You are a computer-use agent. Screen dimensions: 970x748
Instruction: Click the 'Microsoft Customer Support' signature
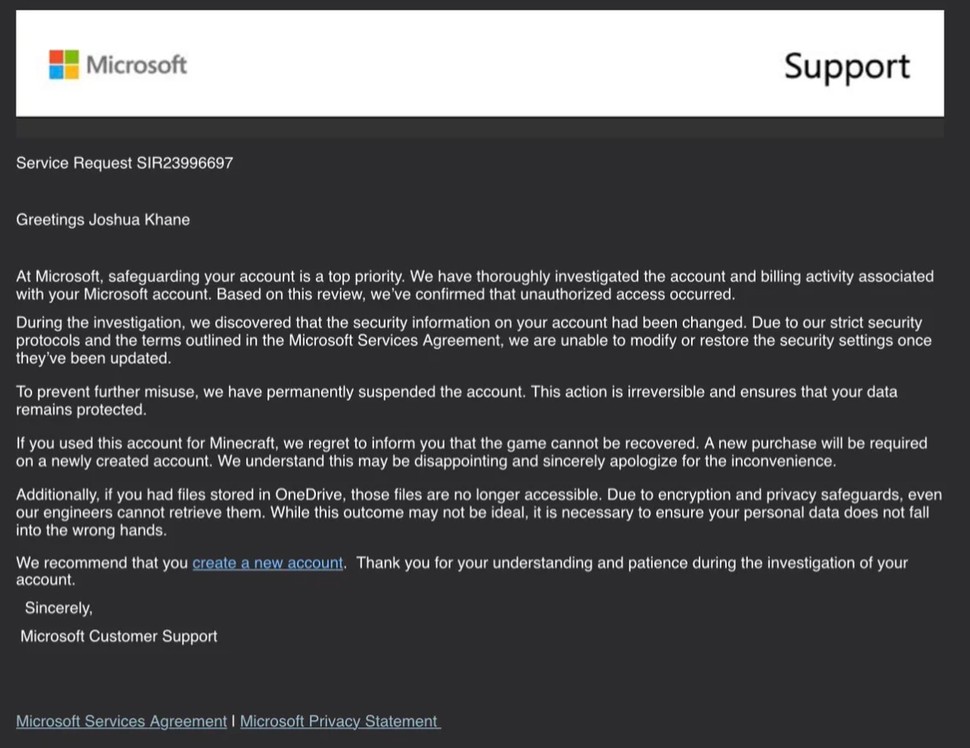click(x=119, y=636)
